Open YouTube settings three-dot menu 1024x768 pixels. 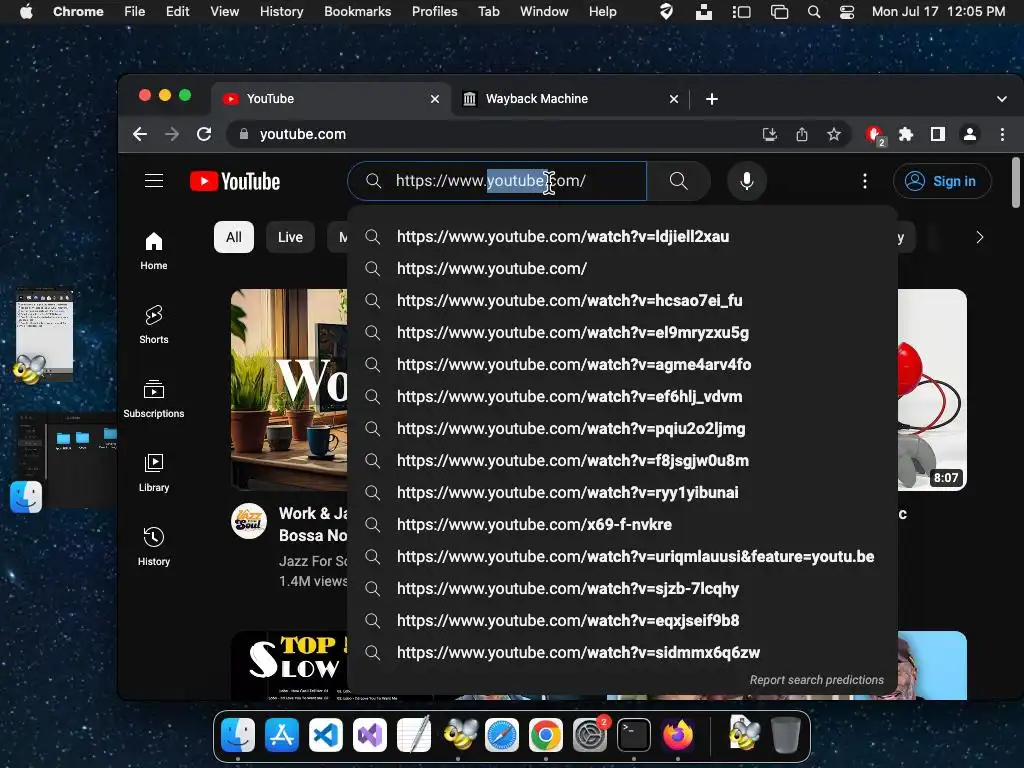865,181
